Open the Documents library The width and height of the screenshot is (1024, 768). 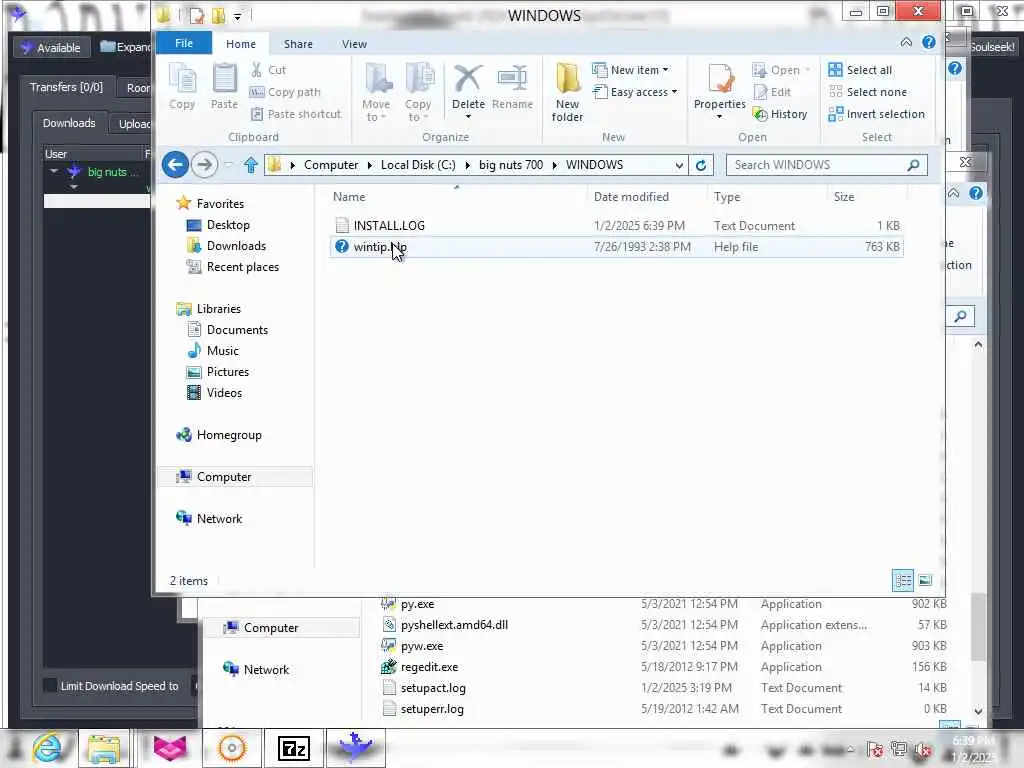coord(227,330)
